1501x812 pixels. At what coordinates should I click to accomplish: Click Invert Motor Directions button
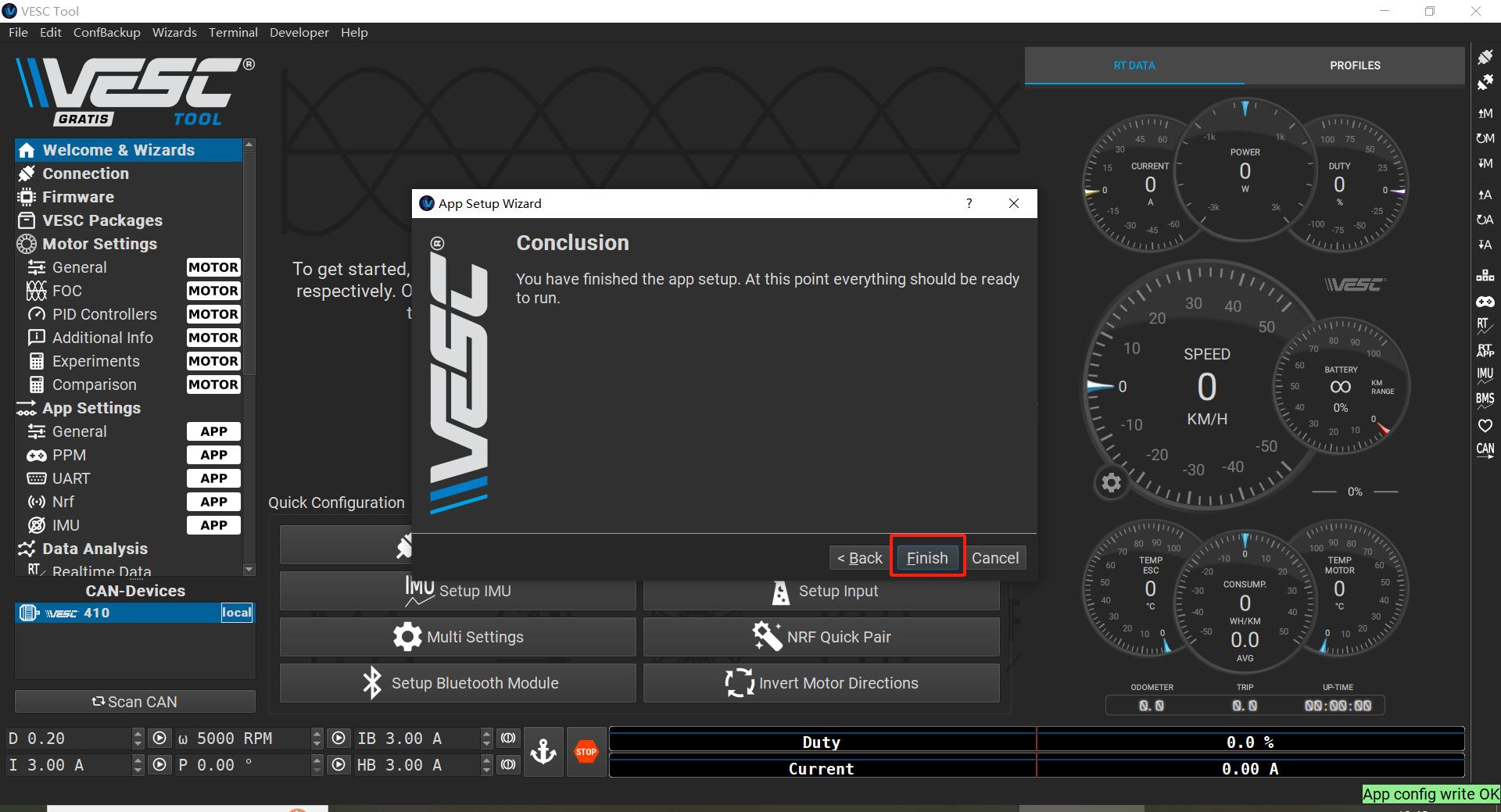click(x=822, y=683)
